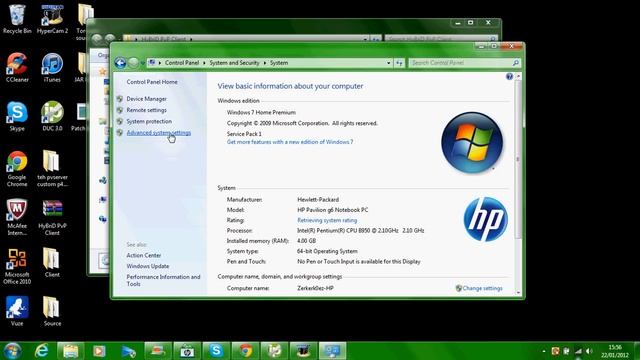640x360 pixels.
Task: Select the Service Pack 1 text
Action: [x=244, y=134]
